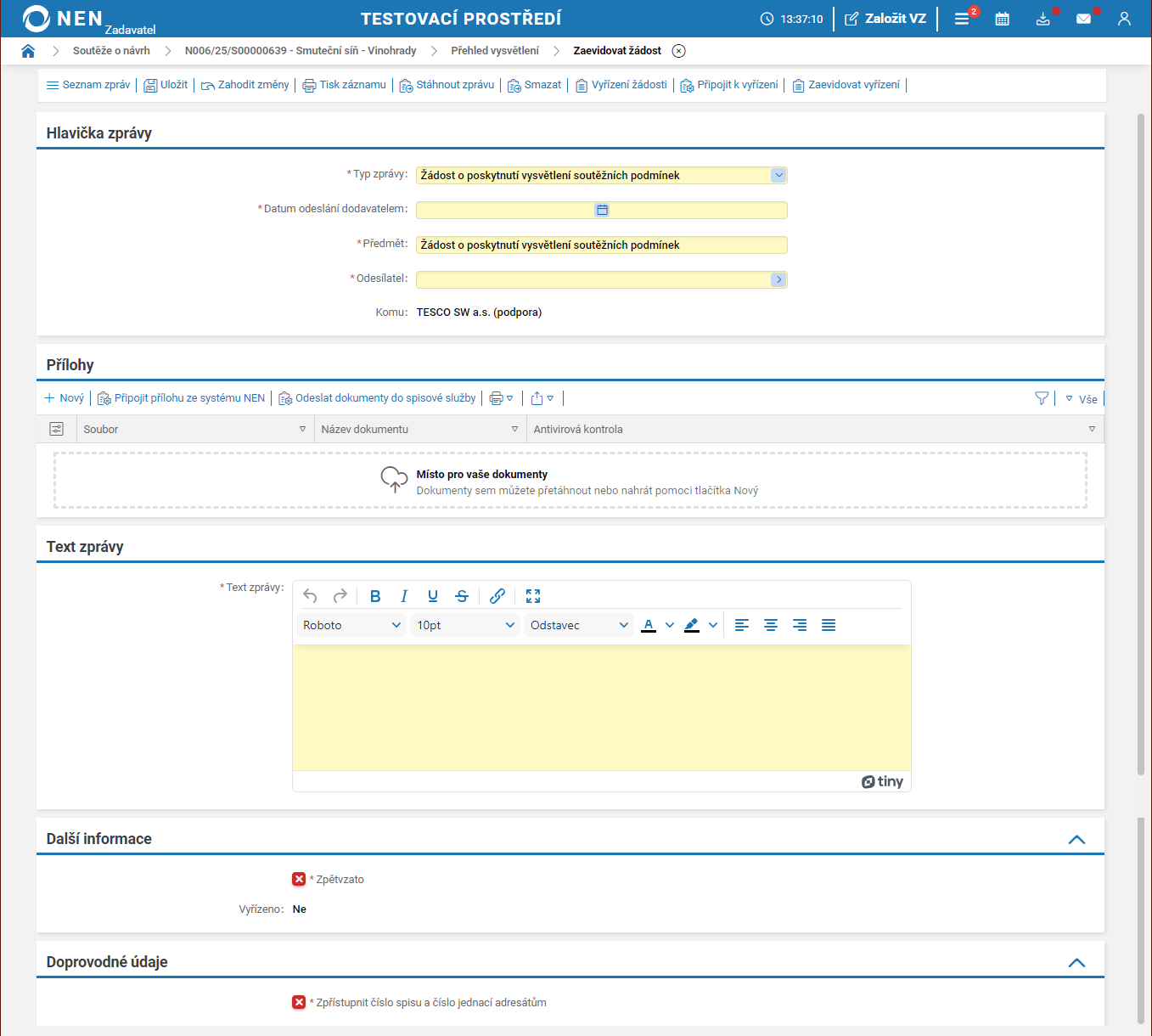Image resolution: width=1152 pixels, height=1036 pixels.
Task: Toggle bold formatting in text editor
Action: pos(375,596)
